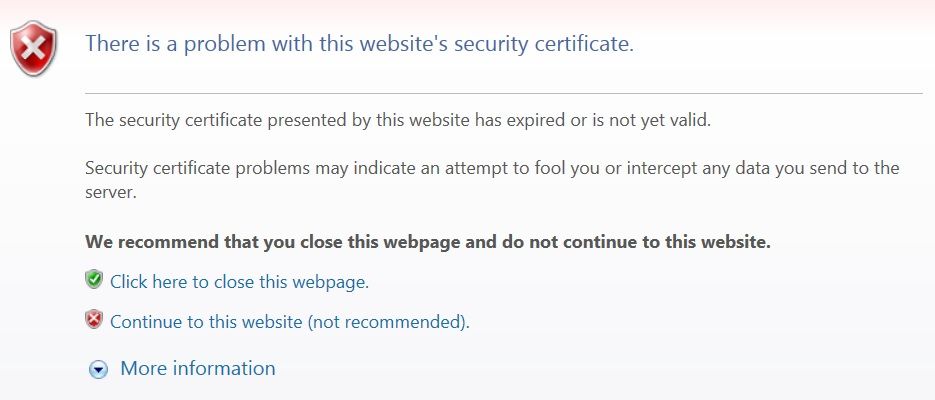Continue to this website (not recommended)
The image size is (935, 400).
coord(290,322)
